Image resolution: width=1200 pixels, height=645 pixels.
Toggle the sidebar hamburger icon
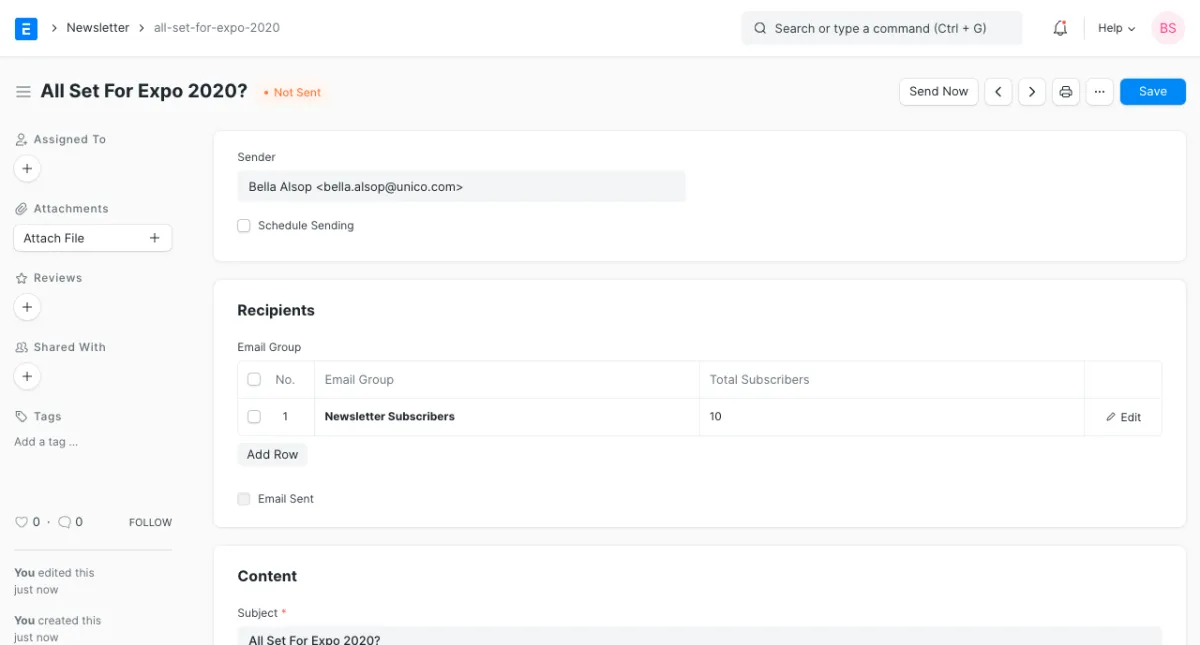click(23, 92)
